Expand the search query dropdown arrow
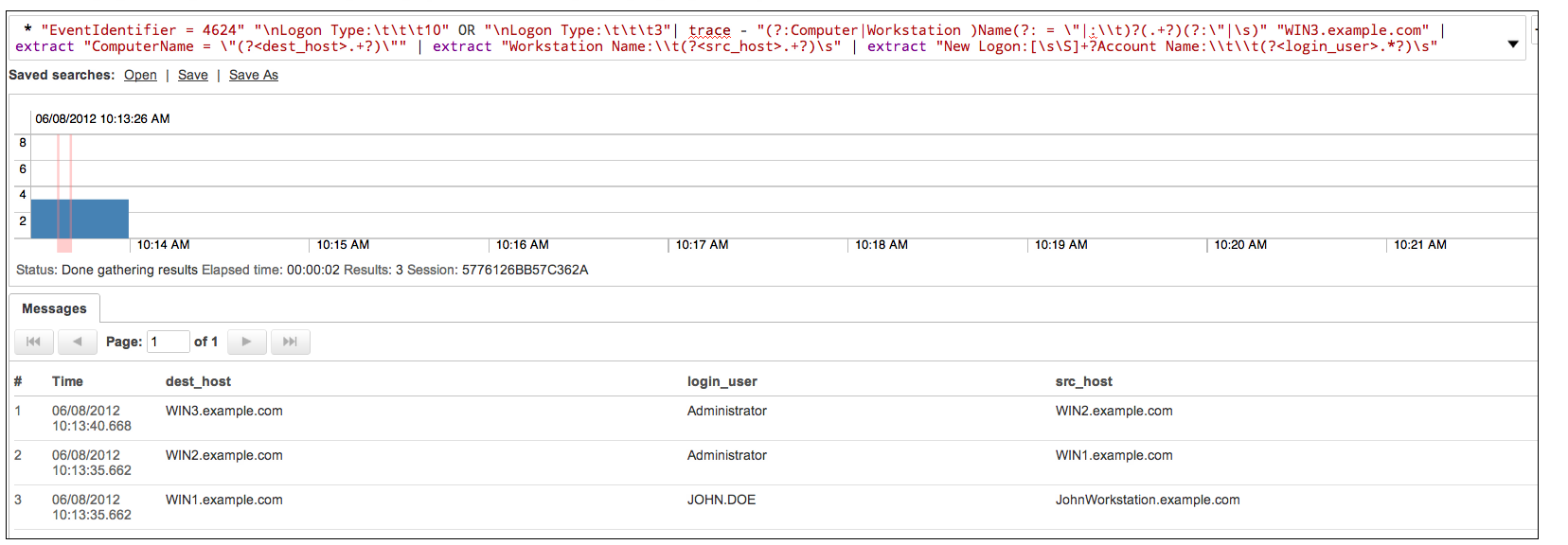 tap(1512, 44)
